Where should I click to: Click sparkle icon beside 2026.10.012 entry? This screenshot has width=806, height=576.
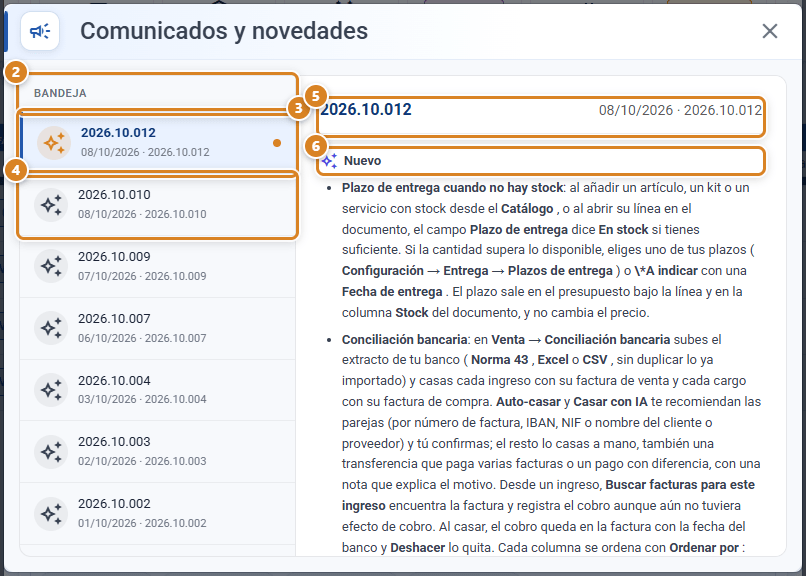click(54, 143)
